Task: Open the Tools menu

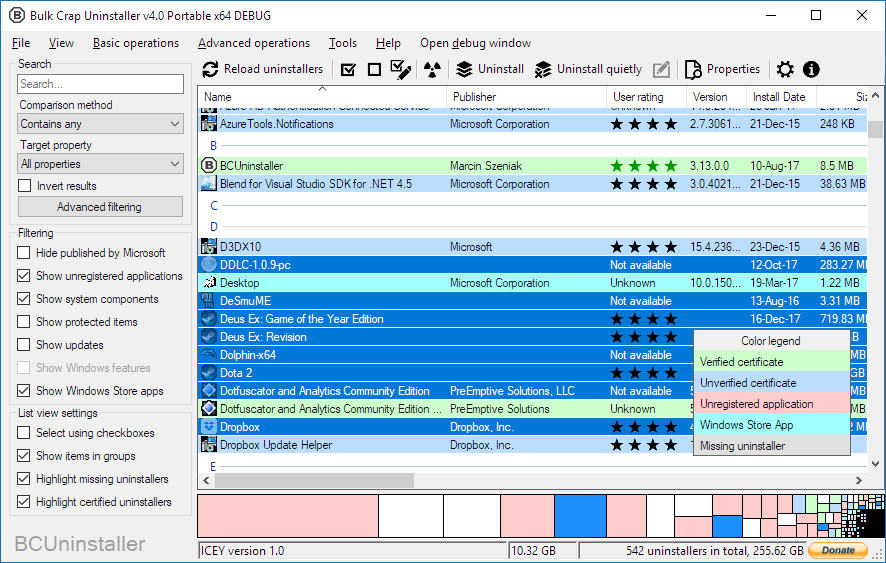Action: click(343, 43)
